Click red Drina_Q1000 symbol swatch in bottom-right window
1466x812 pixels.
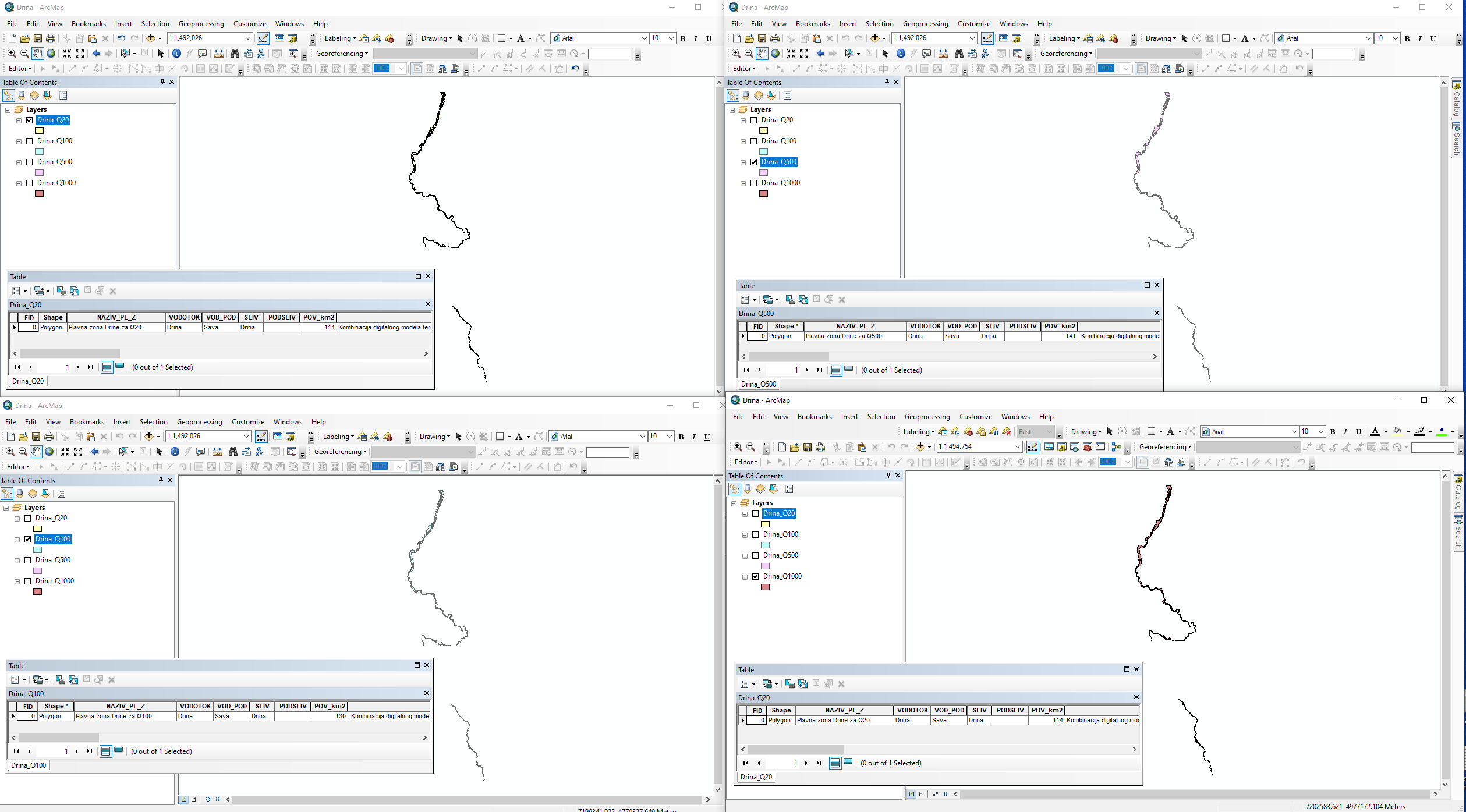pyautogui.click(x=766, y=587)
